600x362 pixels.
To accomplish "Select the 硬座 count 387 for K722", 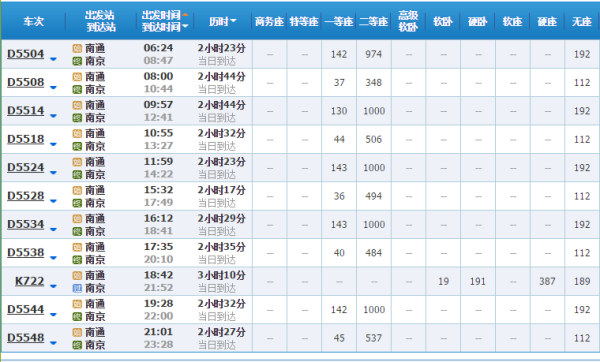I will coord(547,281).
